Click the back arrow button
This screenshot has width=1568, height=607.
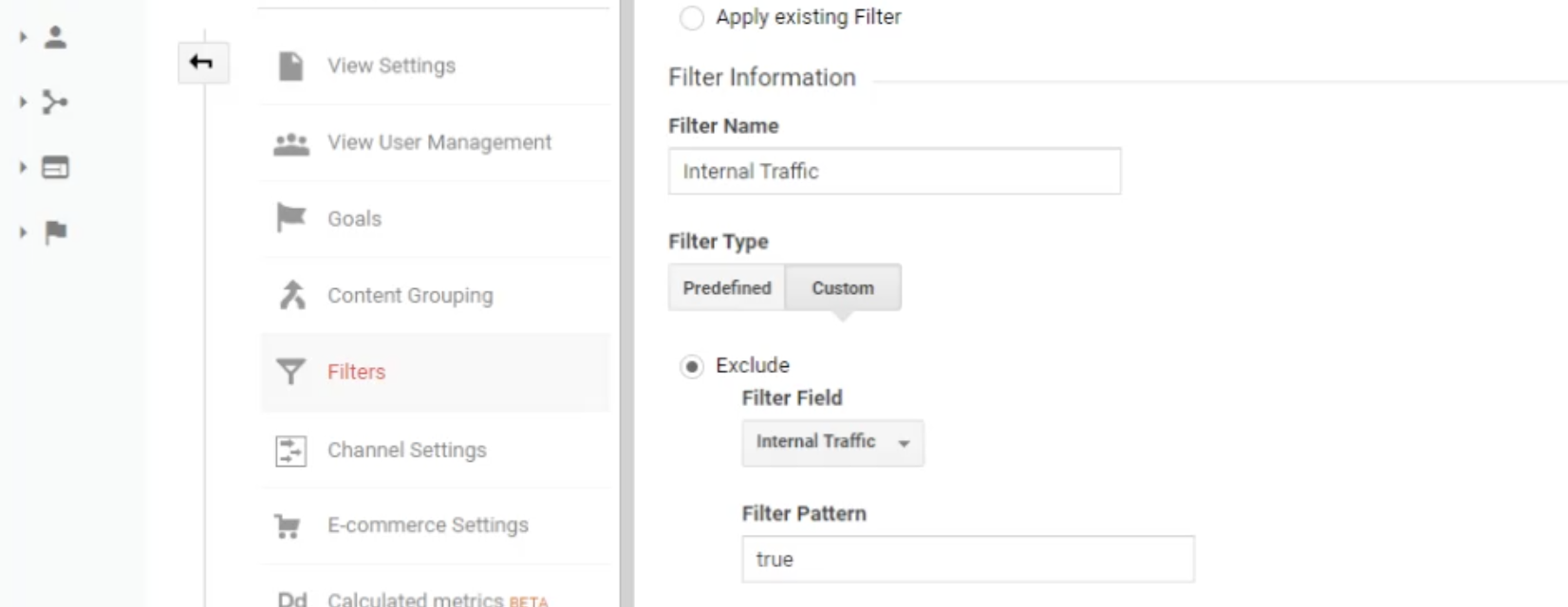[x=203, y=63]
